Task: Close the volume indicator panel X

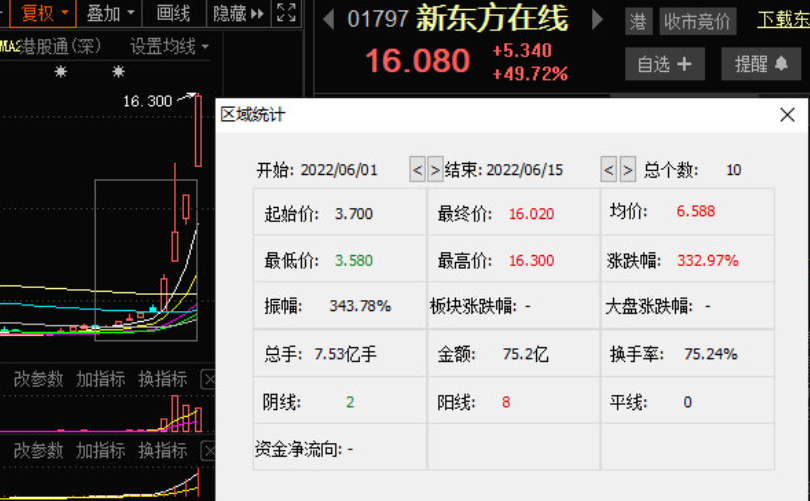Action: point(208,380)
